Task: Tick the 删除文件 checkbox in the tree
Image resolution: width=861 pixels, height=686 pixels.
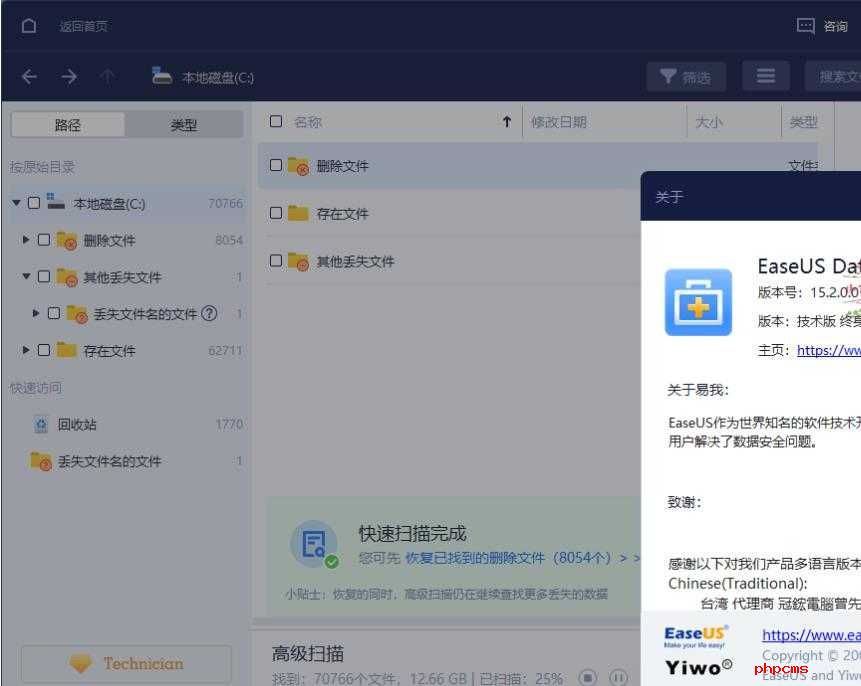Action: 44,240
